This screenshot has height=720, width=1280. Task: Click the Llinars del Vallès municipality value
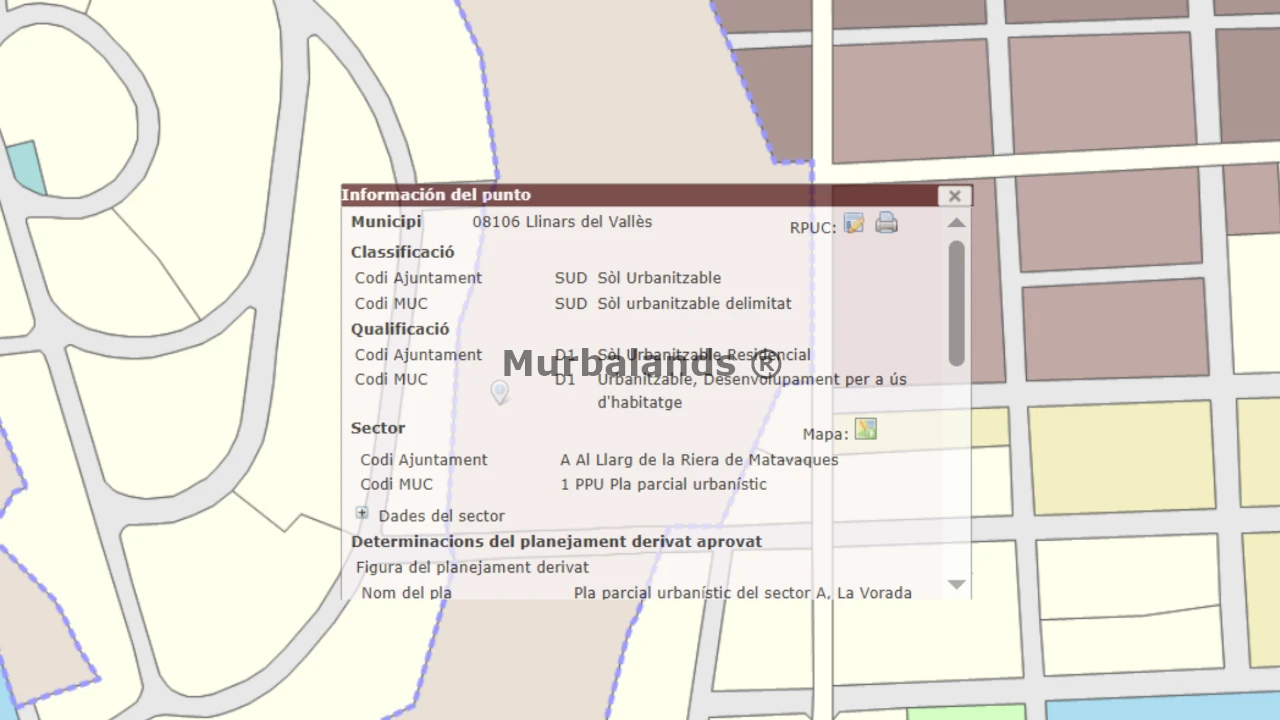(562, 222)
